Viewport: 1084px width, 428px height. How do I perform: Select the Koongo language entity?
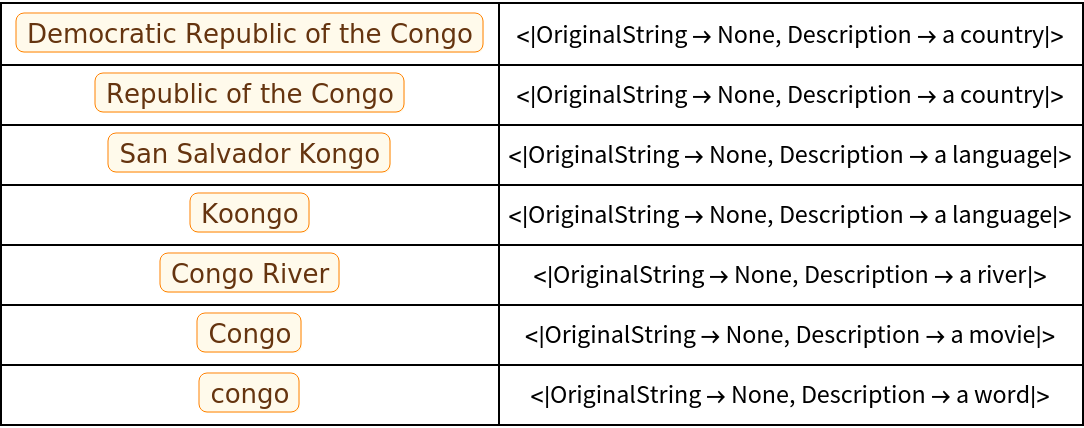249,214
